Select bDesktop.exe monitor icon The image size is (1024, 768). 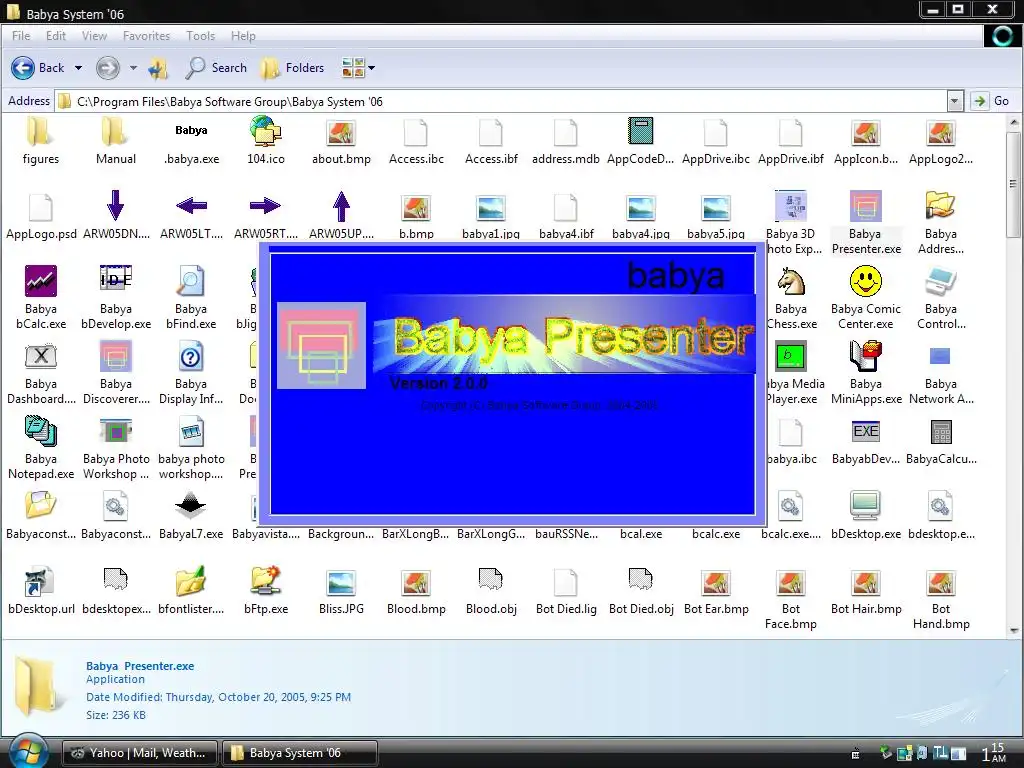pyautogui.click(x=866, y=506)
